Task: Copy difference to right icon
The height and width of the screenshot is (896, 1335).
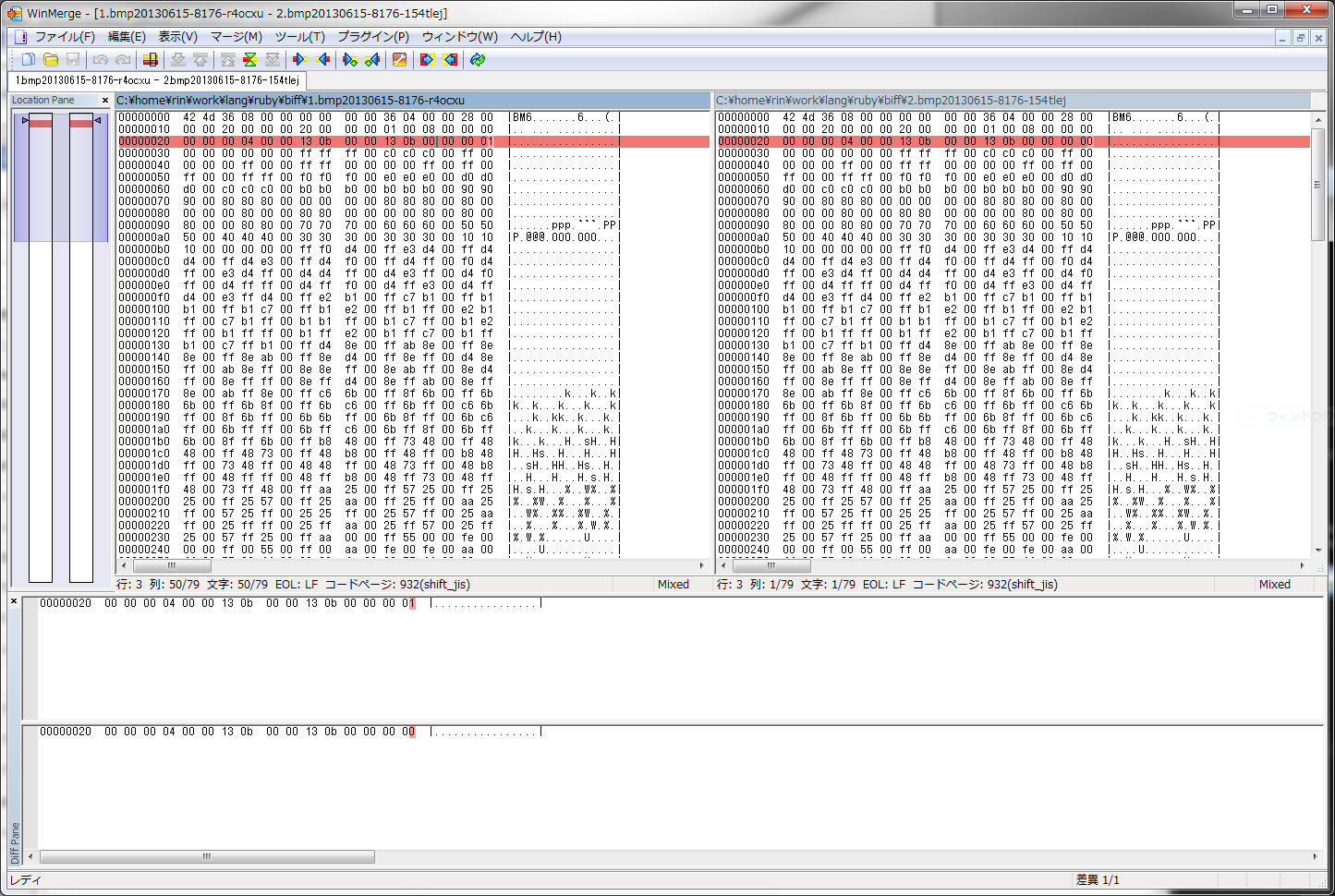Action: point(299,60)
